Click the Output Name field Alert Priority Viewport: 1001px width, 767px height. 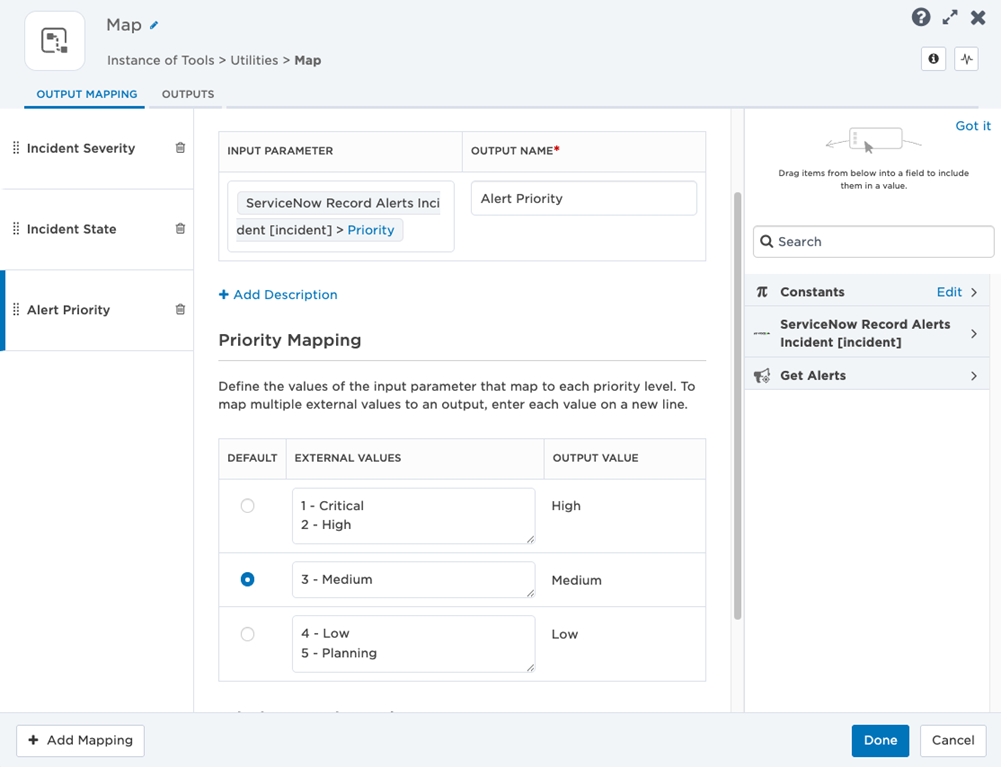(x=583, y=199)
